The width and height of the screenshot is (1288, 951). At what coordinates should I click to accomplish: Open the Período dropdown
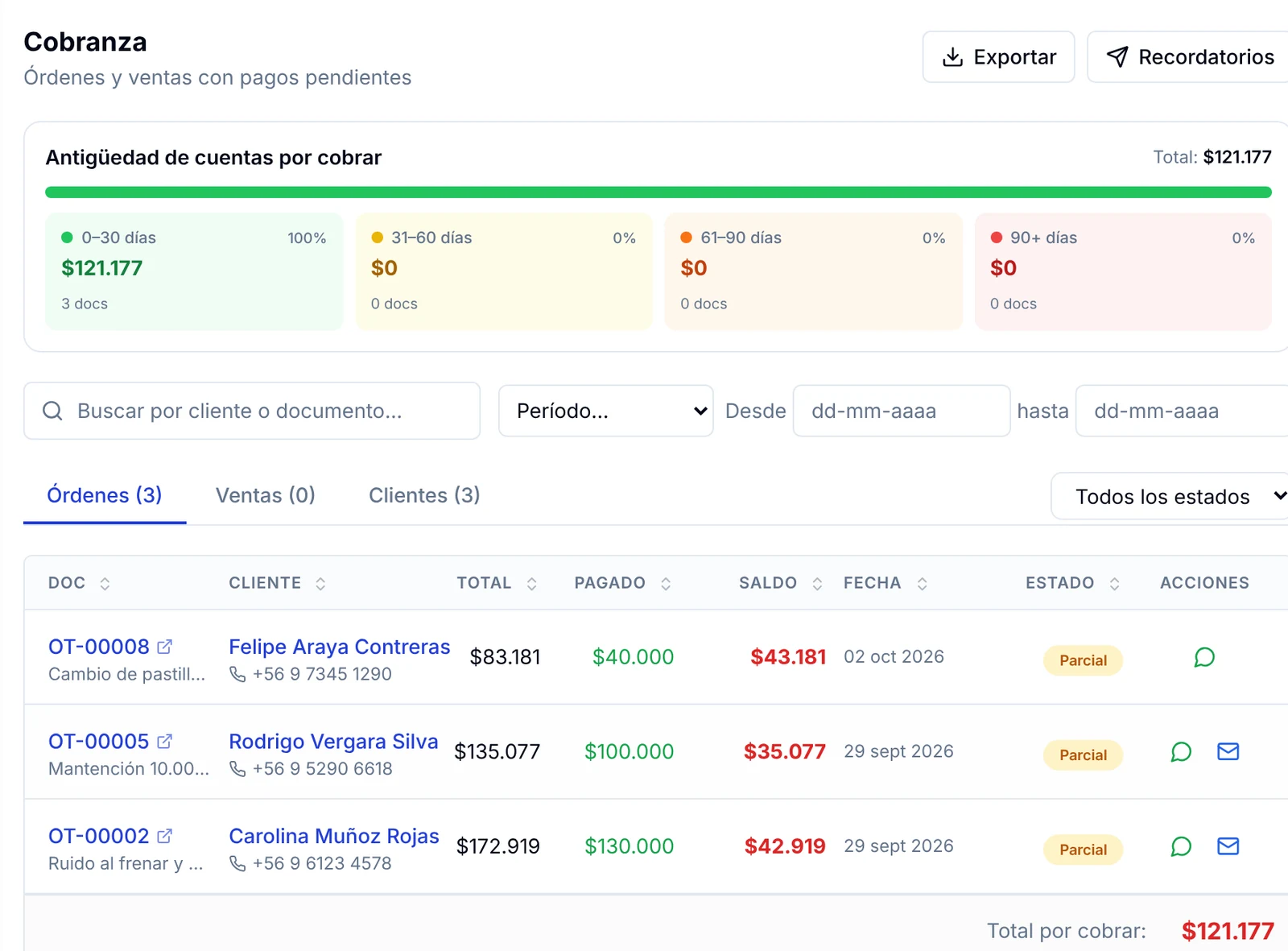click(605, 411)
